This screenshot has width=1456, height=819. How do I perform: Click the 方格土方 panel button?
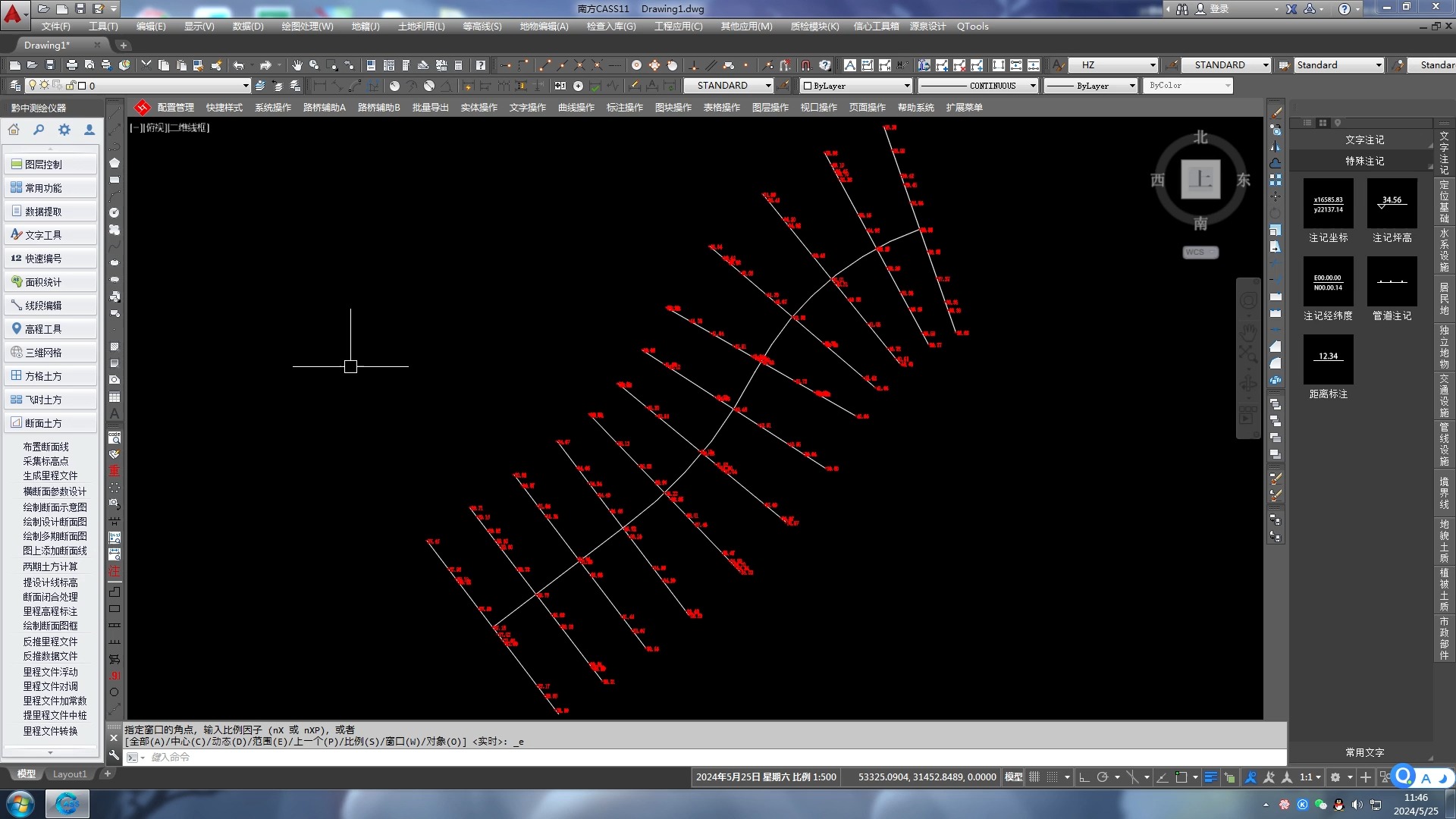pos(50,376)
